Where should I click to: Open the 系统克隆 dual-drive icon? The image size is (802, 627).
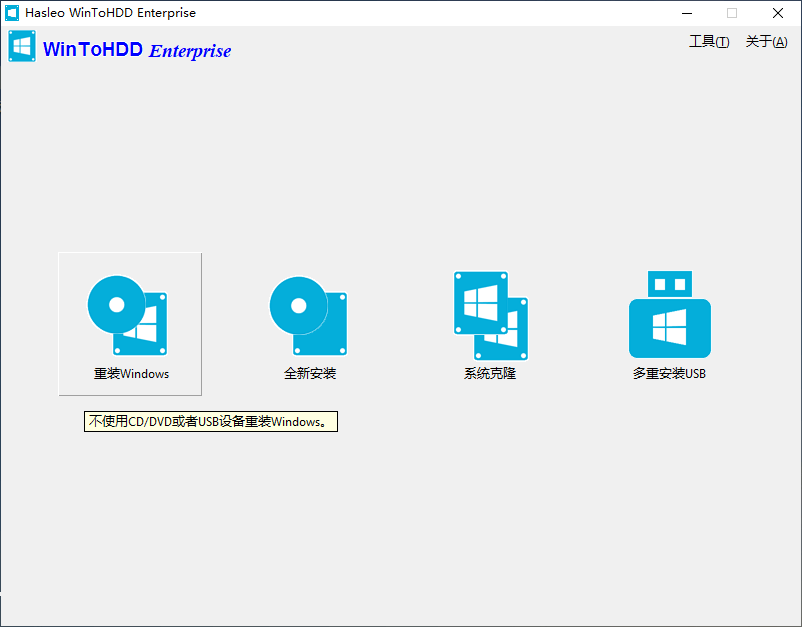490,315
